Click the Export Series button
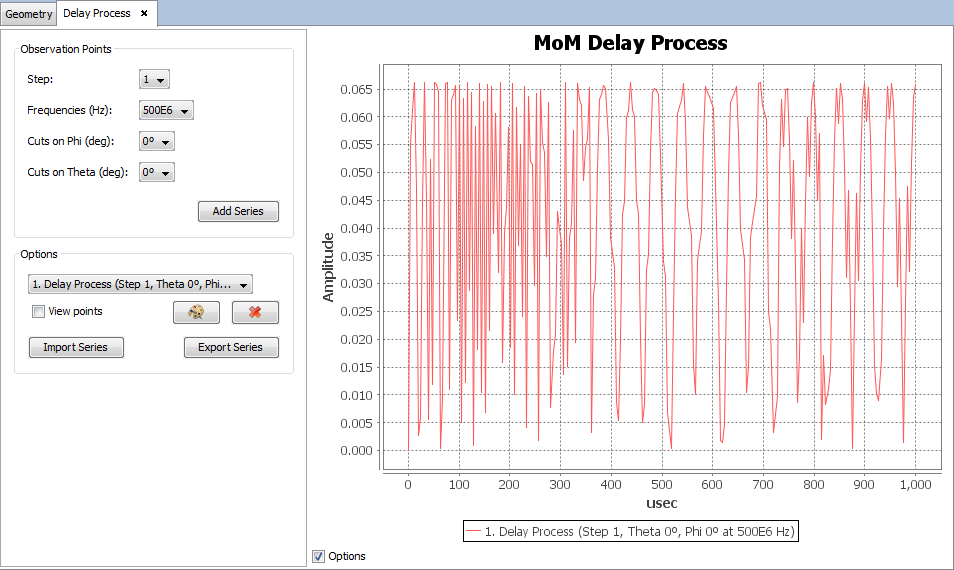 tap(231, 348)
